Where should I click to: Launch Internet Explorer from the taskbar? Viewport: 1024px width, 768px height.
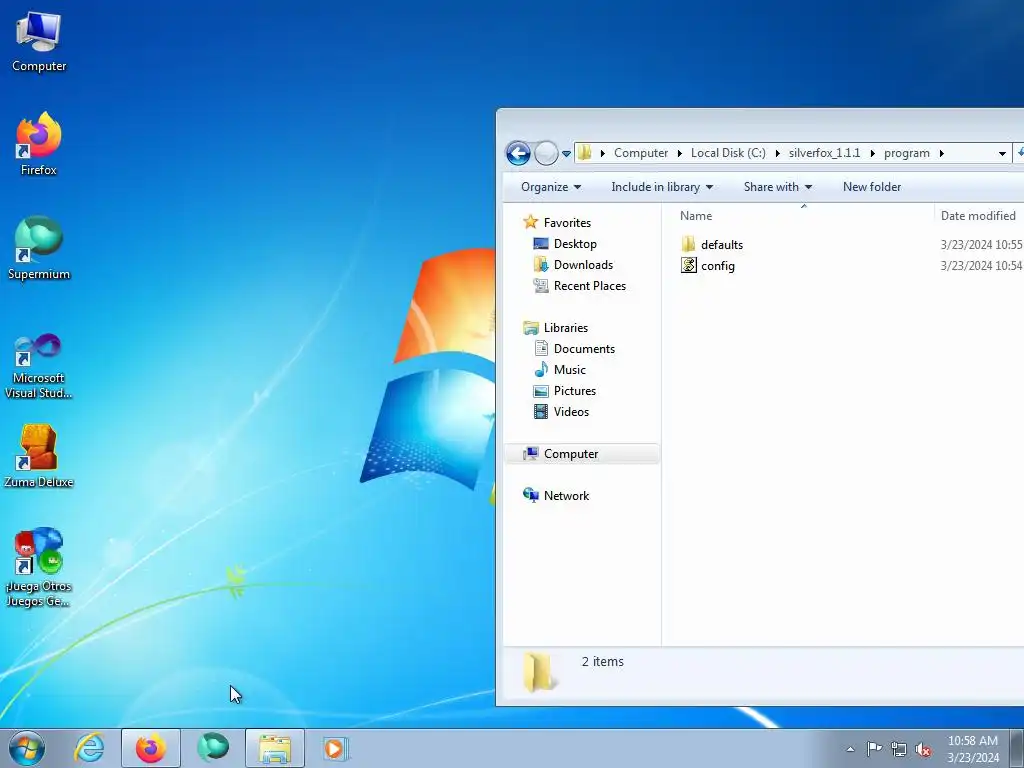pos(89,748)
